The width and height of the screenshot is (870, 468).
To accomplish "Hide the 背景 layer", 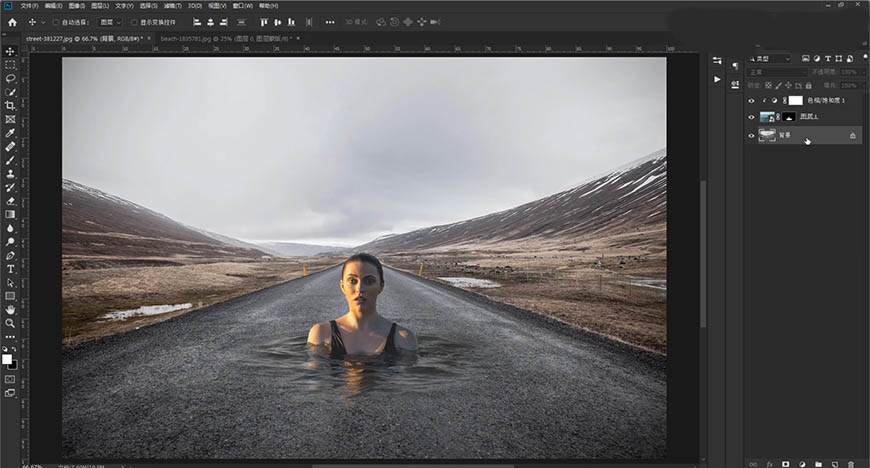I will pyautogui.click(x=751, y=135).
